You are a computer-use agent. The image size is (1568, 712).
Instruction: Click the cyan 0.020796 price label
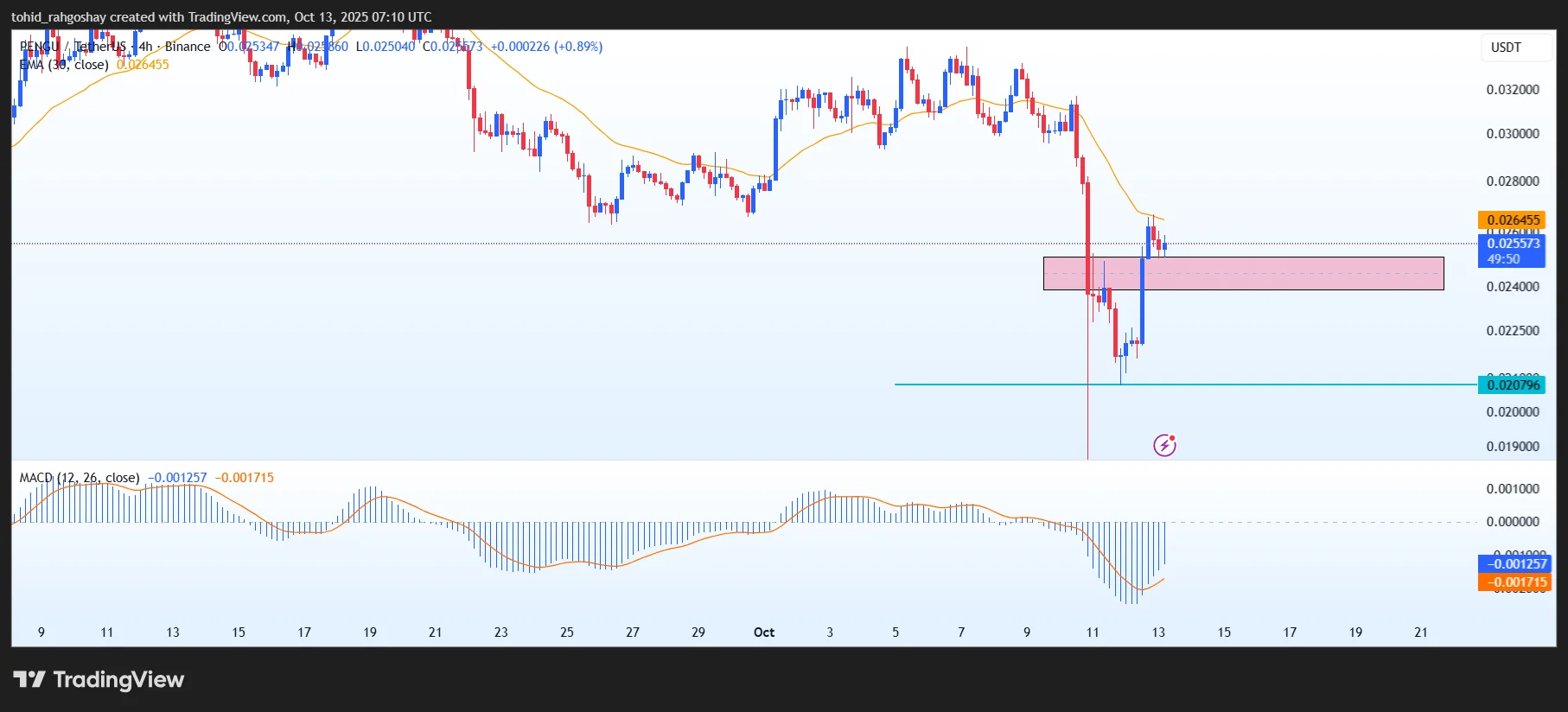(x=1513, y=385)
